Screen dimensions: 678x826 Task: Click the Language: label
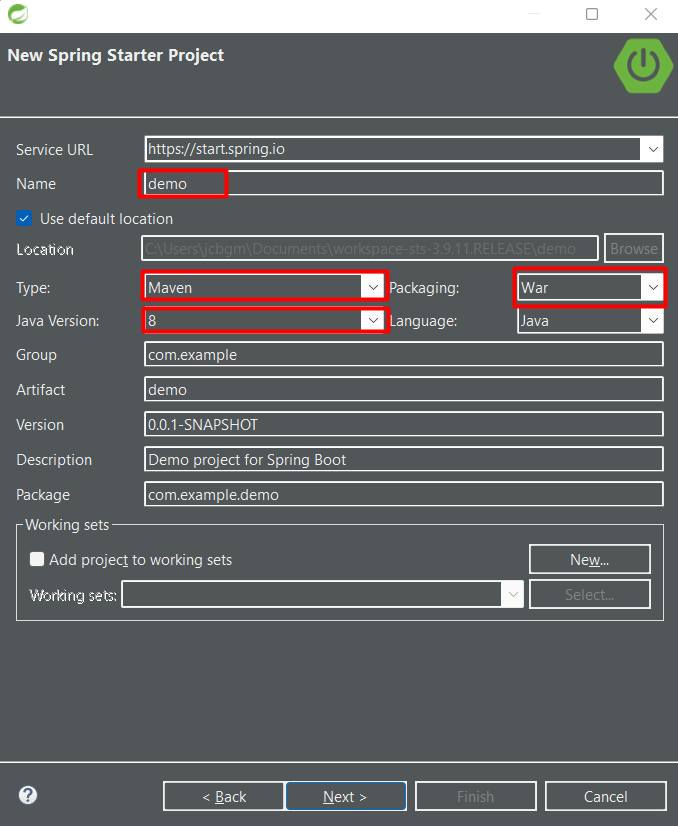click(x=424, y=320)
